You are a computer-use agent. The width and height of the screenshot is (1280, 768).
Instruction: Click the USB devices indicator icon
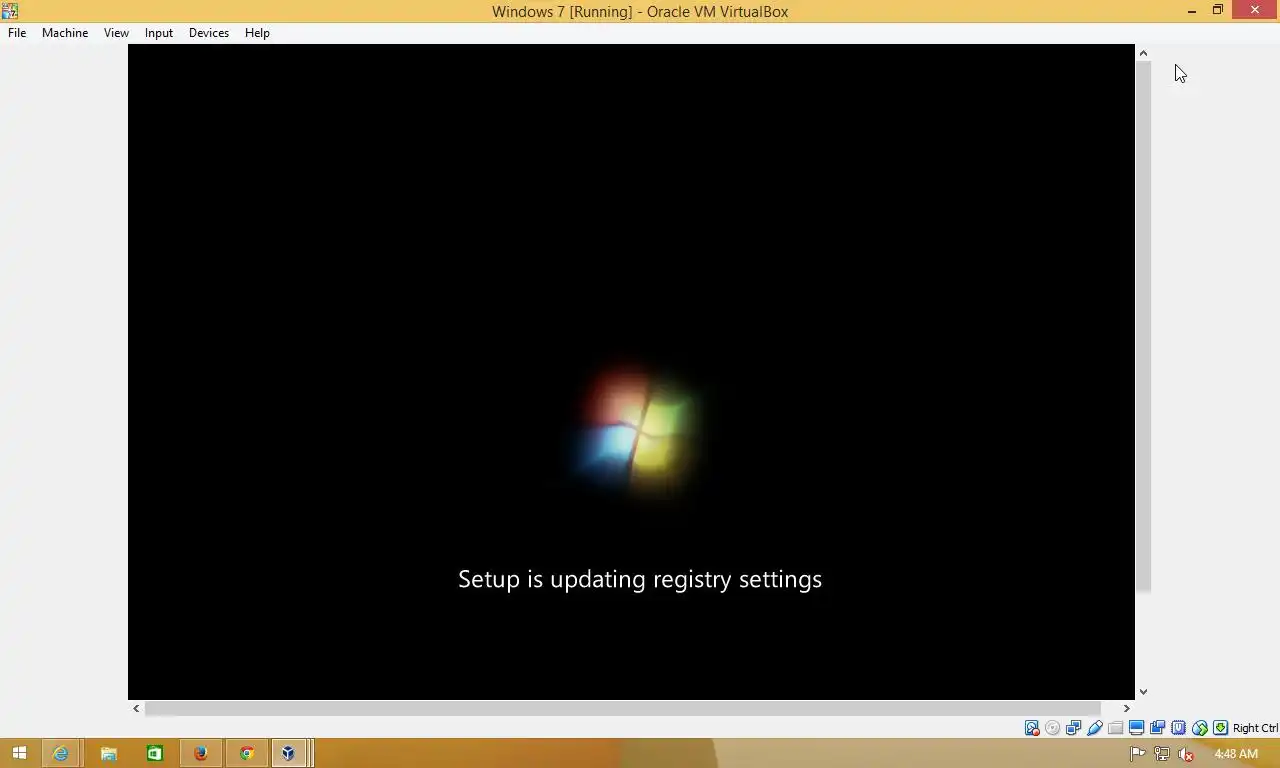1095,728
